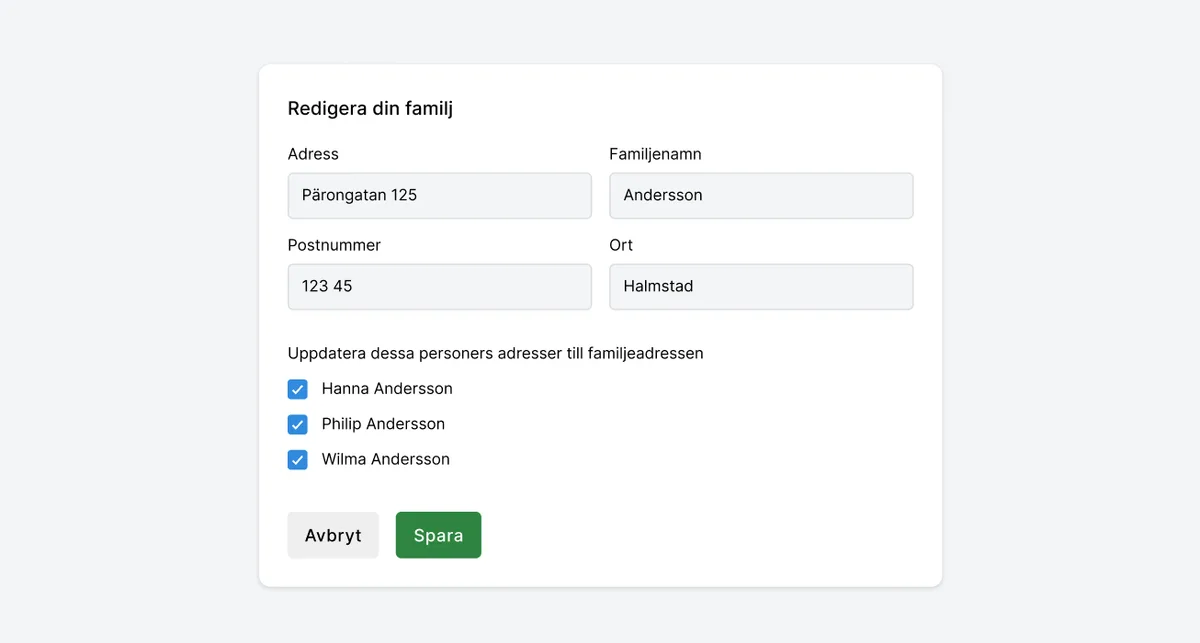
Task: Click the name label 'Philip Andersson'
Action: coord(383,424)
